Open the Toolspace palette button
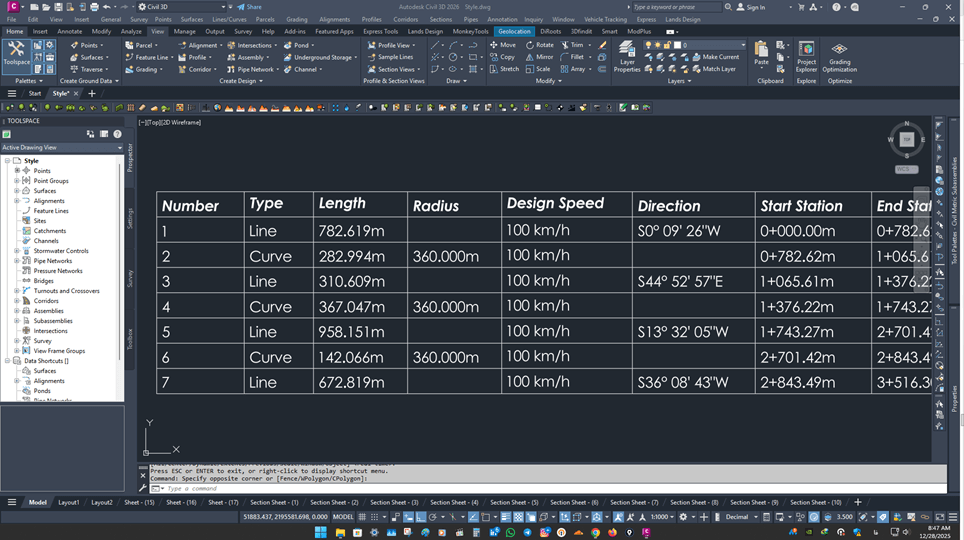The height and width of the screenshot is (540, 964). (x=17, y=52)
